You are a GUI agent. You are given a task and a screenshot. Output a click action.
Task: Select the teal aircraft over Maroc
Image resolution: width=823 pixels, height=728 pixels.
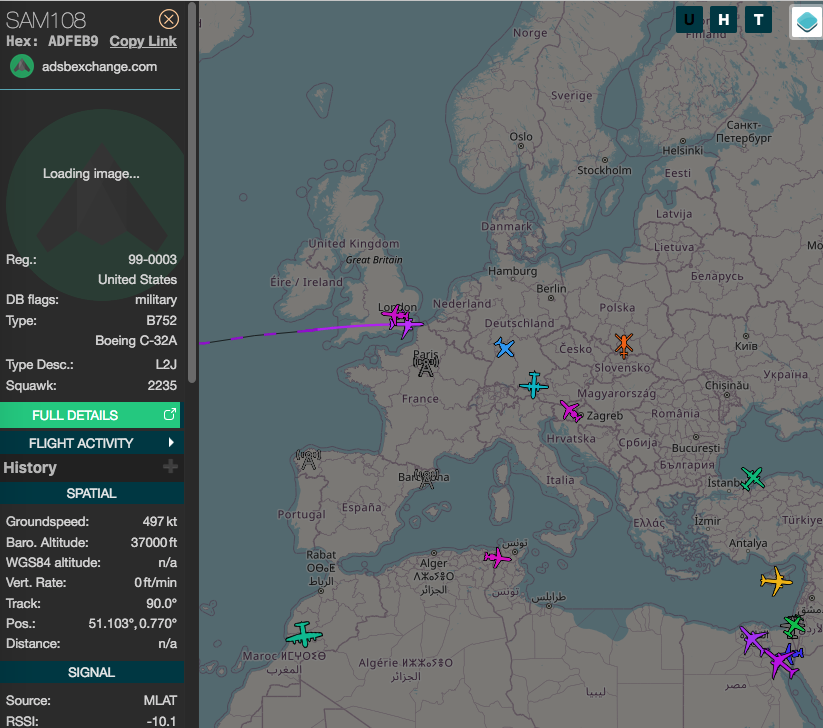click(x=303, y=635)
